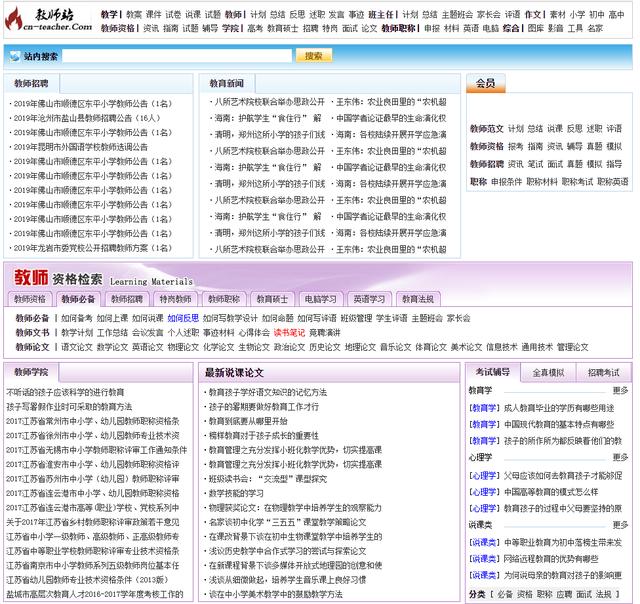Screen dimensions: 640x604
Task: Open 江苏省幼儿园教师专业技术资格条件（2013版）
Action: [87, 580]
